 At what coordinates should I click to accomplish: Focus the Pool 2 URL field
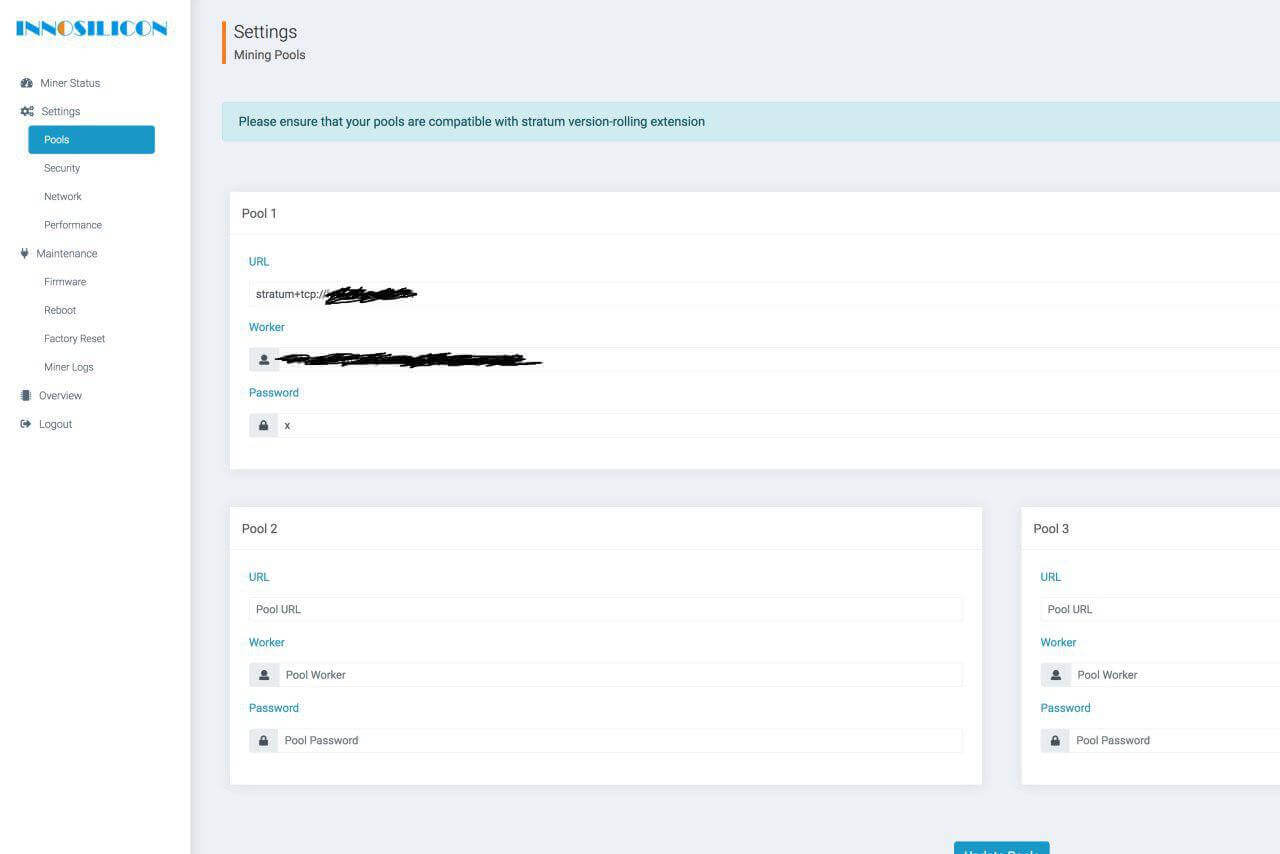(605, 609)
